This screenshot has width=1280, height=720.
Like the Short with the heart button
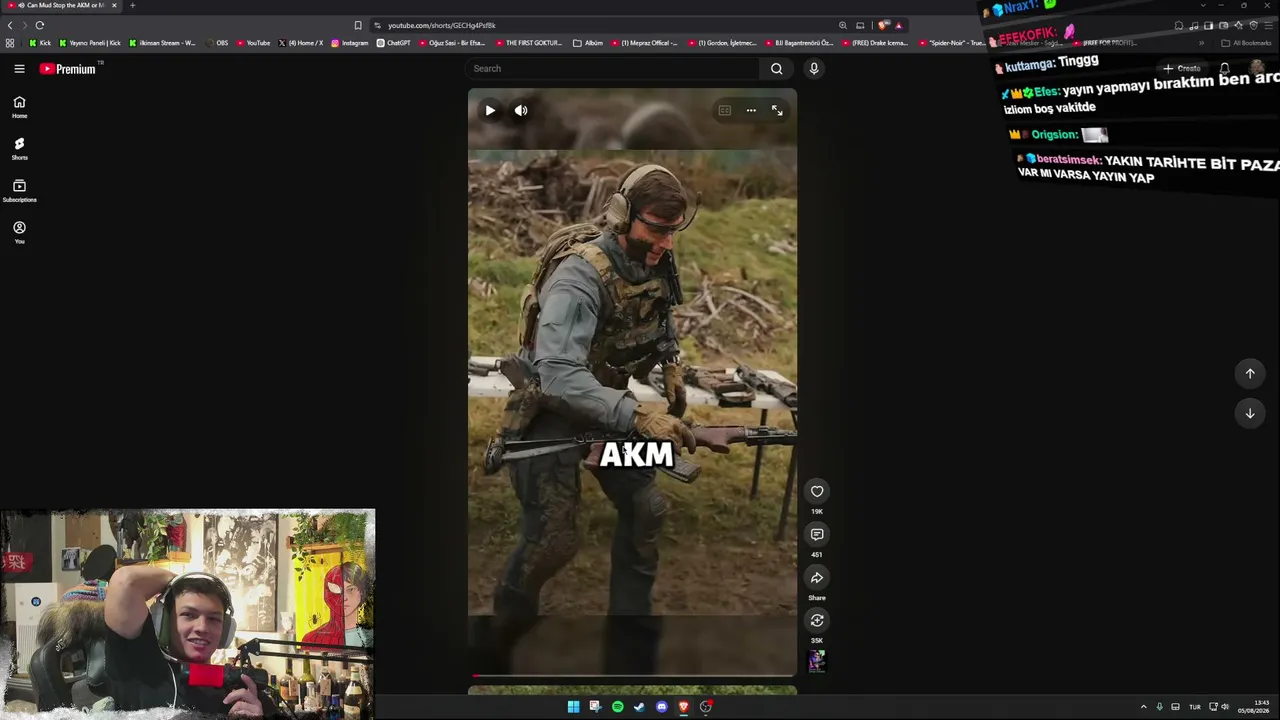click(x=817, y=491)
